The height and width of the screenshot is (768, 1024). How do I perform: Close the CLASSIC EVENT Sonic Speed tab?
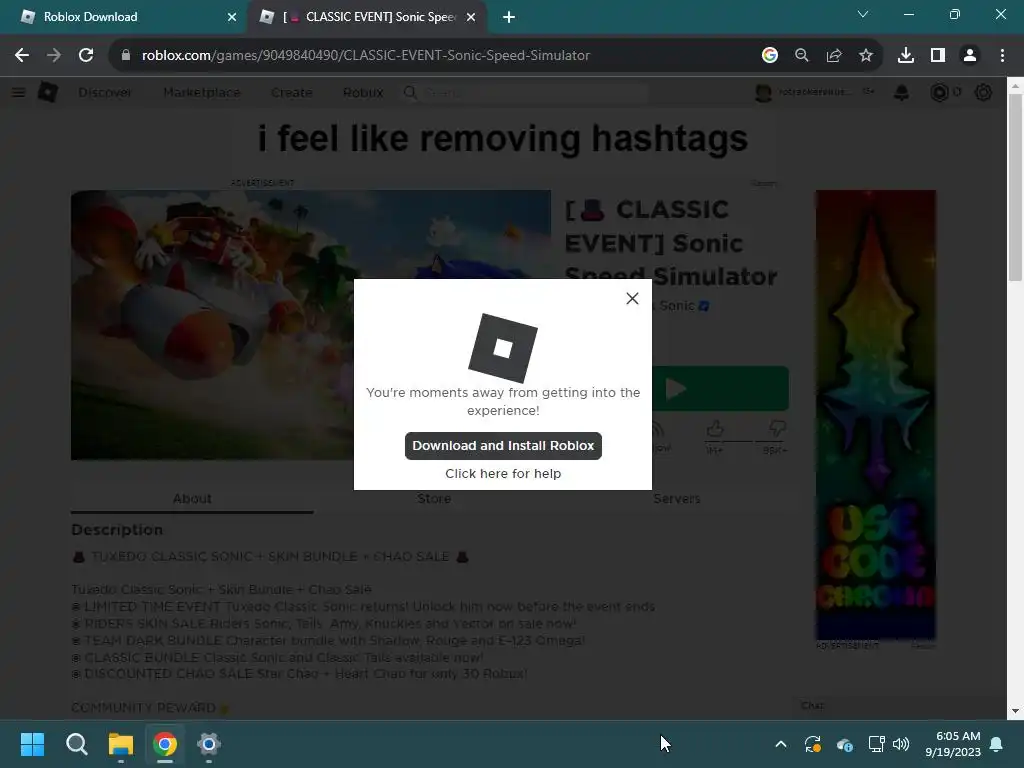[471, 17]
